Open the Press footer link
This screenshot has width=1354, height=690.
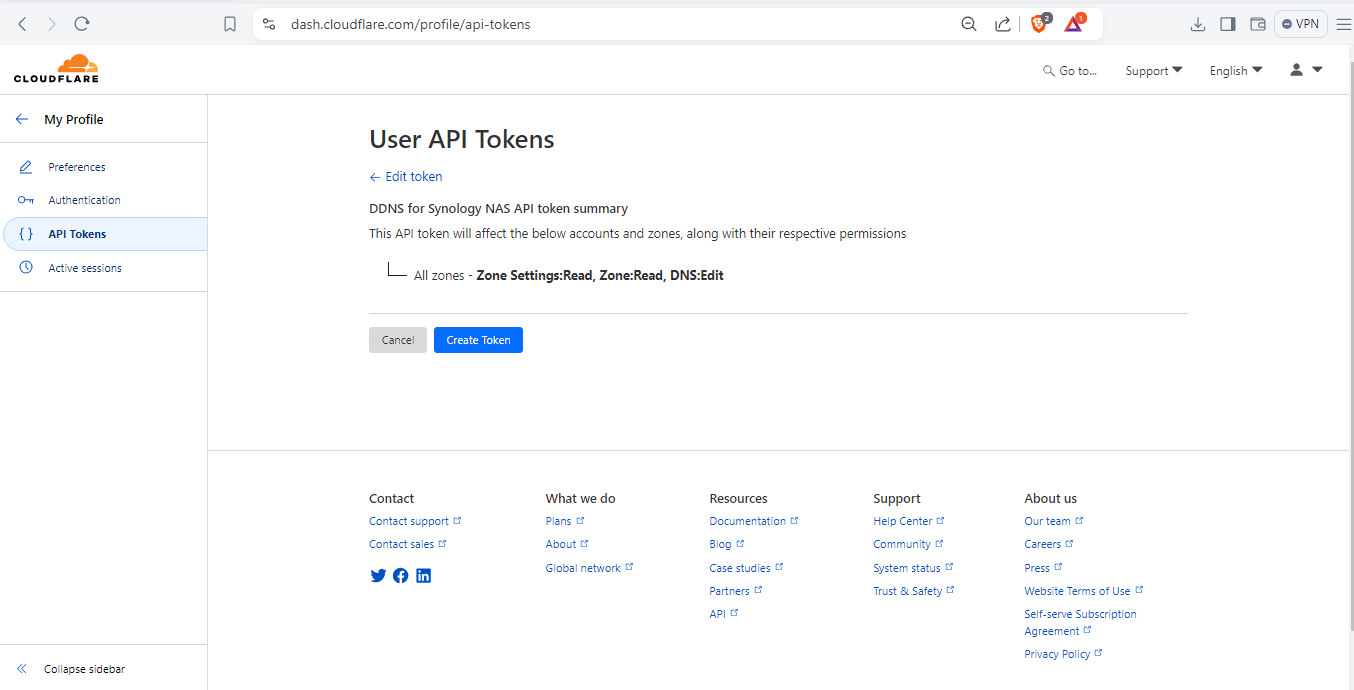pyautogui.click(x=1043, y=568)
